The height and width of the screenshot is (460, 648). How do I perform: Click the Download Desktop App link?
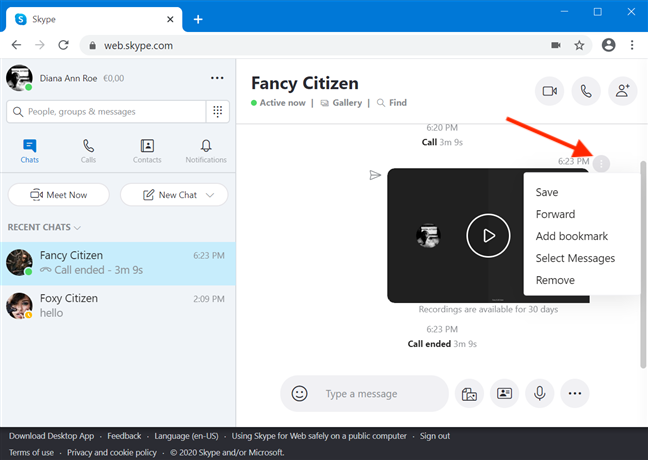point(51,436)
